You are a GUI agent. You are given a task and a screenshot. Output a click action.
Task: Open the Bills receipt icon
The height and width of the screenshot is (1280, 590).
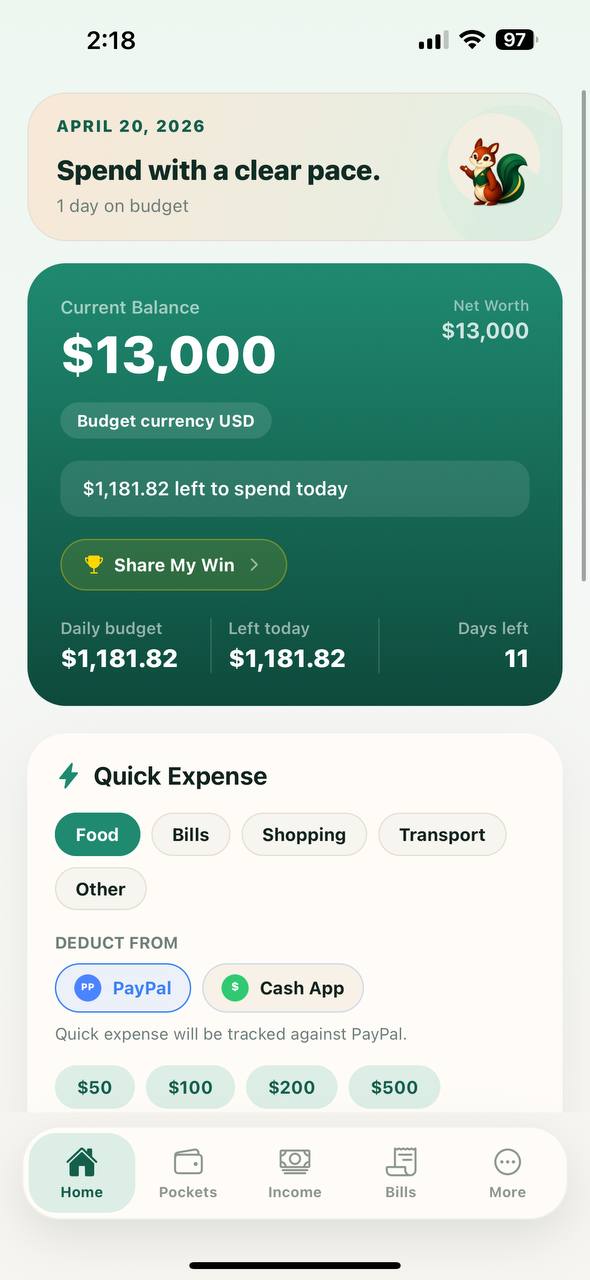point(400,1159)
